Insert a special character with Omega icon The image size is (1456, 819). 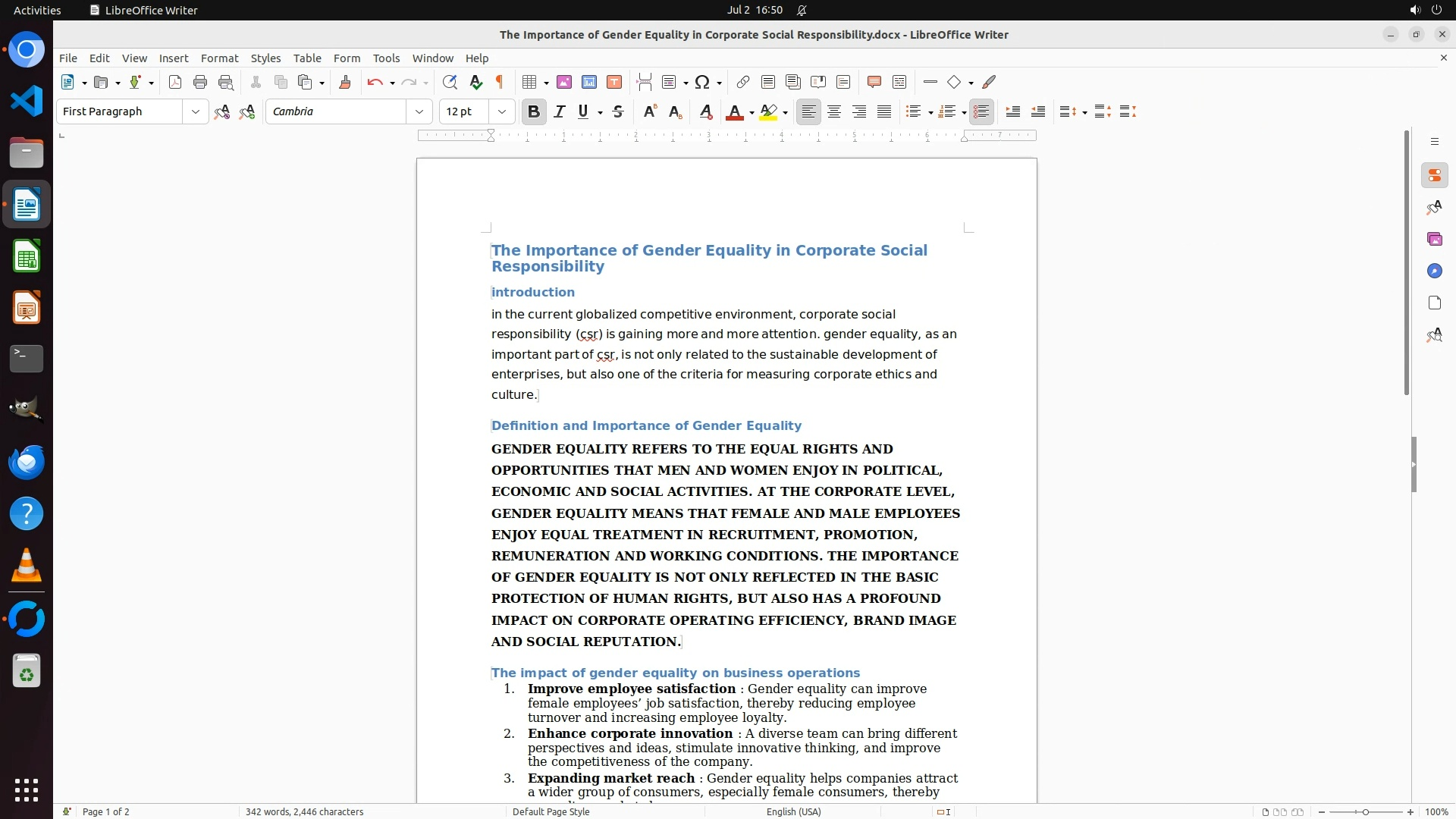(x=702, y=82)
